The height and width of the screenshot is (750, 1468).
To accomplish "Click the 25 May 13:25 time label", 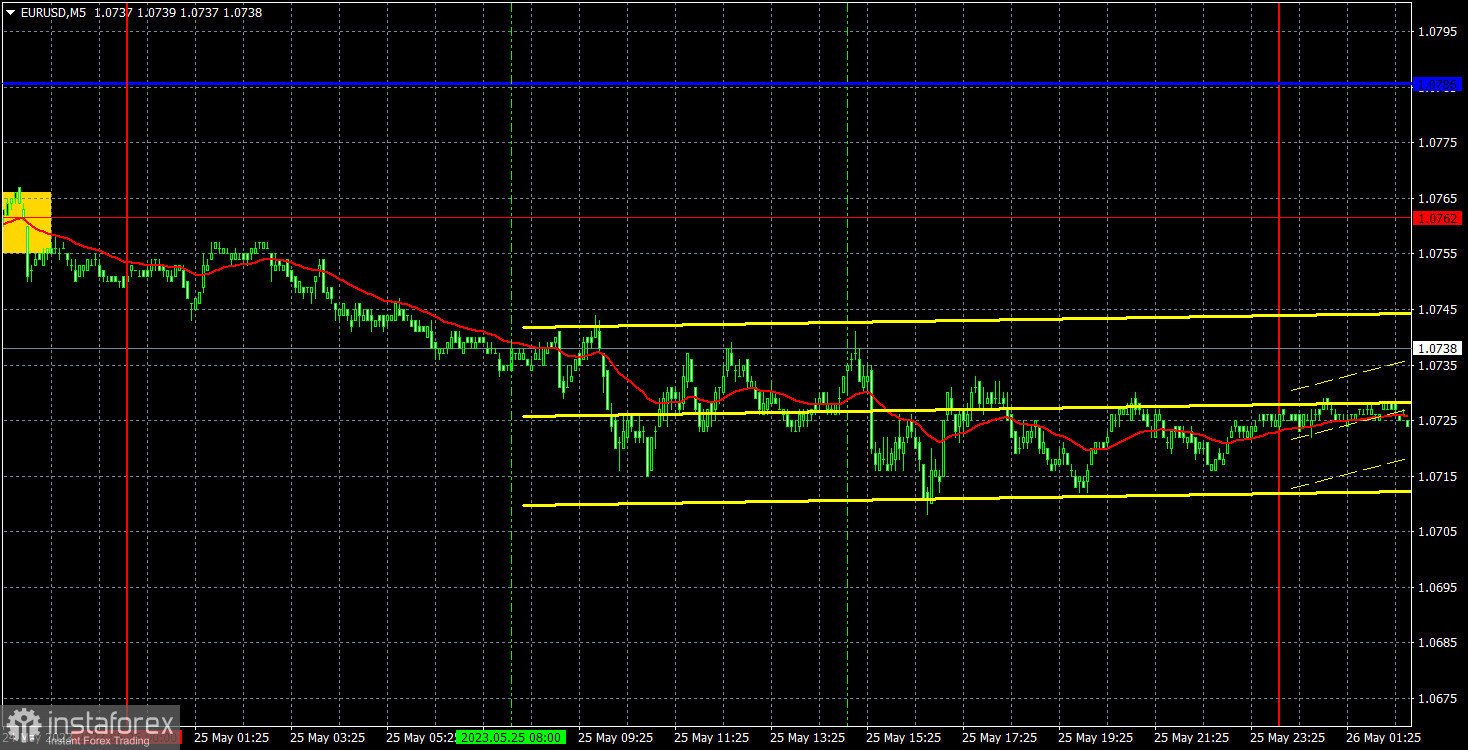I will [807, 737].
